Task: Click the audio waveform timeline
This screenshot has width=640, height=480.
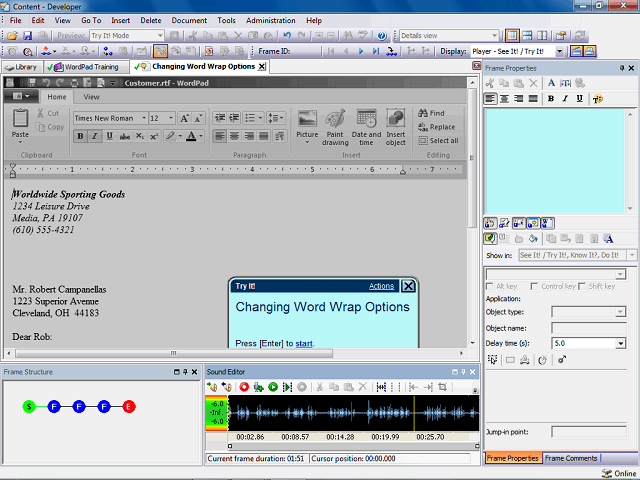Action: pyautogui.click(x=353, y=413)
